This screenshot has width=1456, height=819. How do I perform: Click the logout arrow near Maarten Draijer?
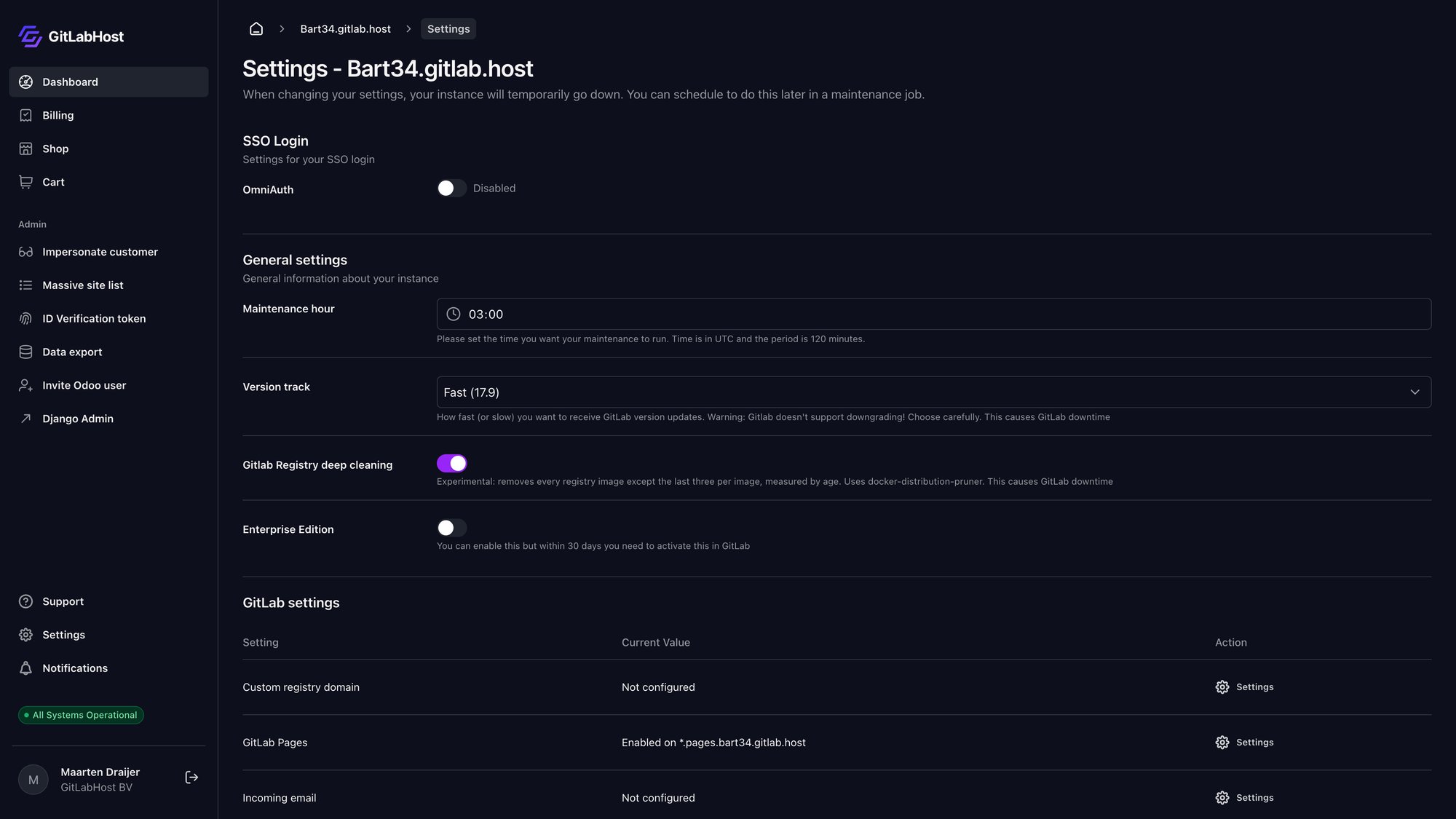point(191,777)
